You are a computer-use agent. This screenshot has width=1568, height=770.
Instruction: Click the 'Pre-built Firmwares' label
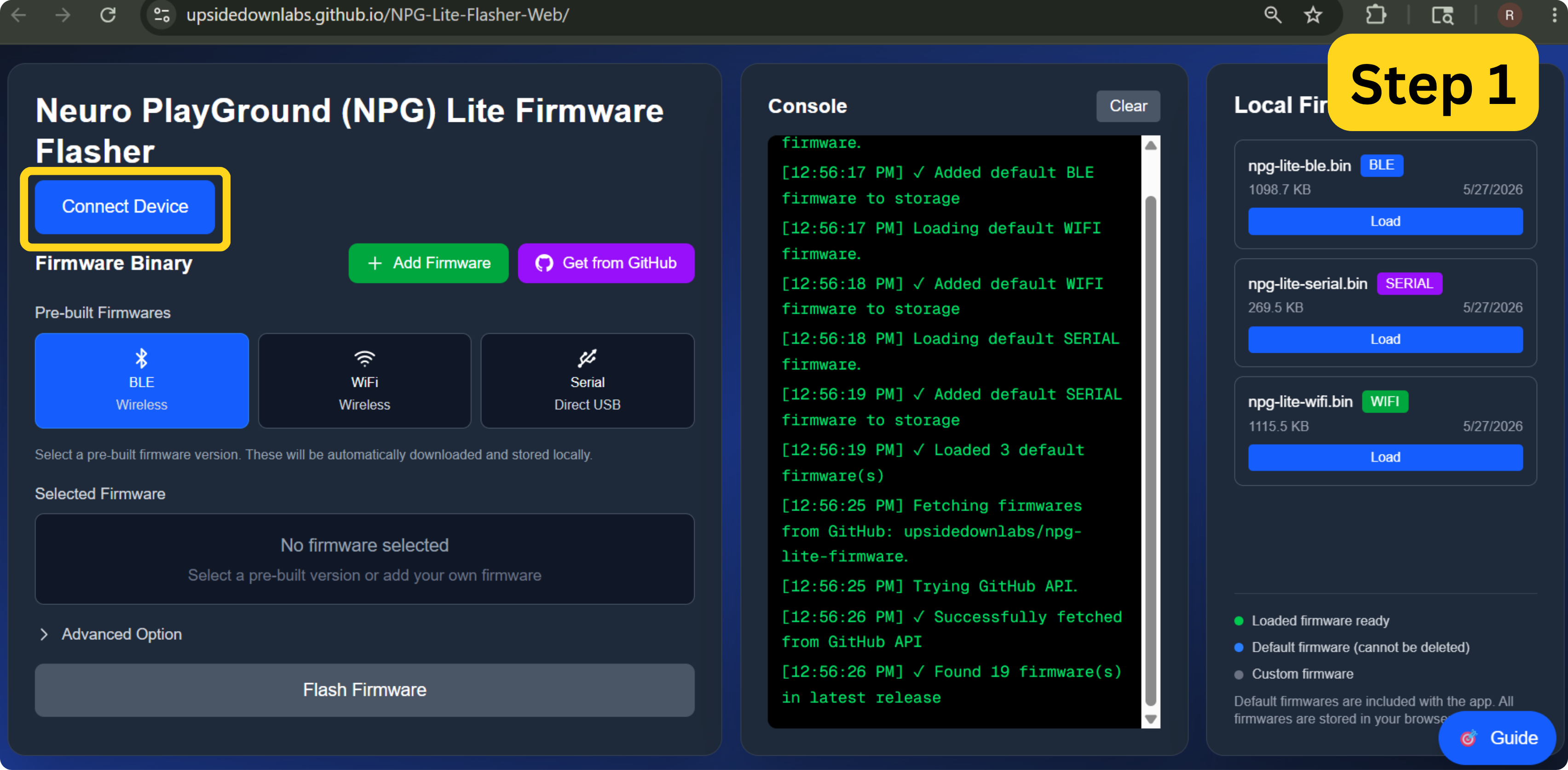[103, 312]
